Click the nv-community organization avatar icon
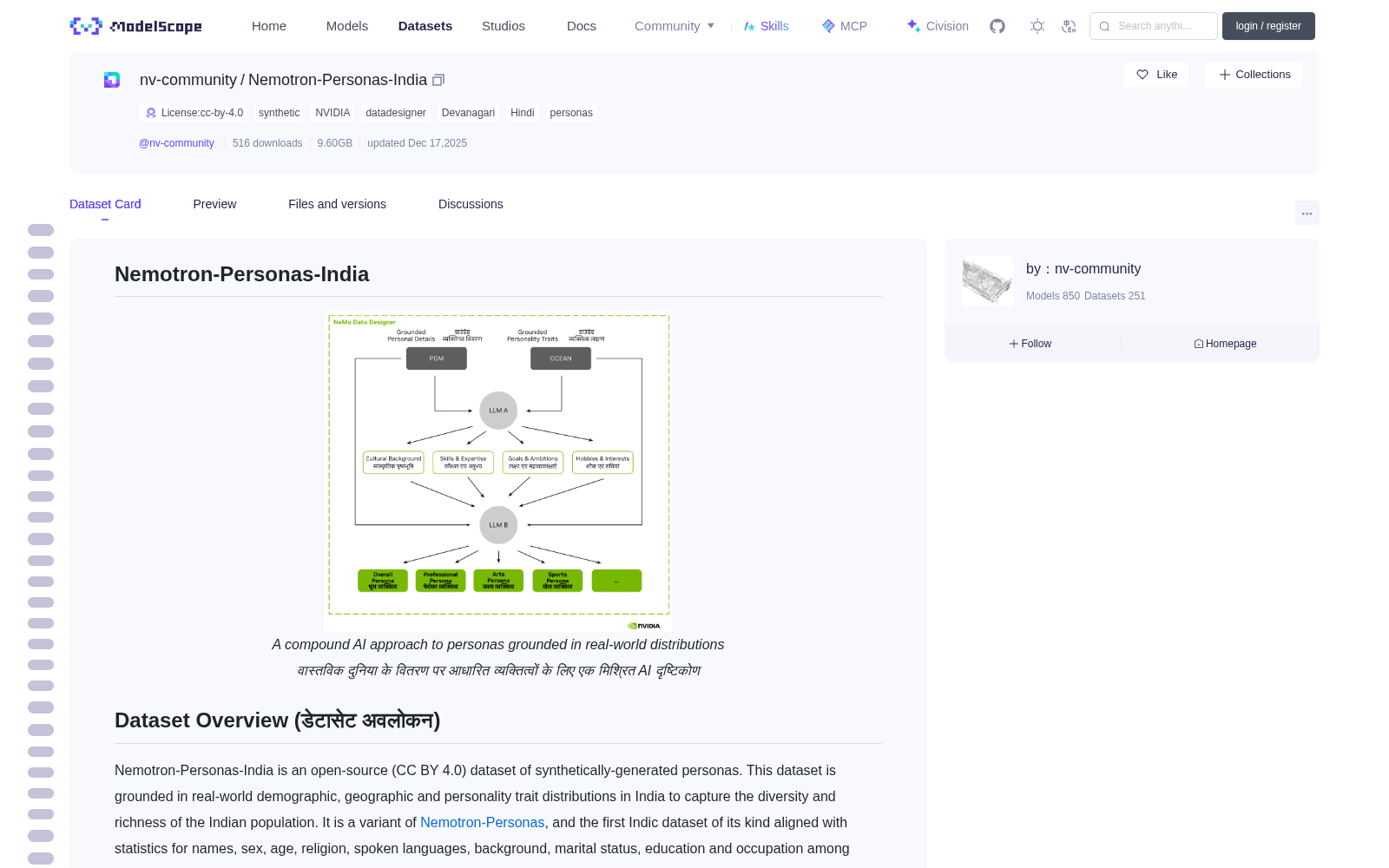The width and height of the screenshot is (1389, 868). coord(112,80)
